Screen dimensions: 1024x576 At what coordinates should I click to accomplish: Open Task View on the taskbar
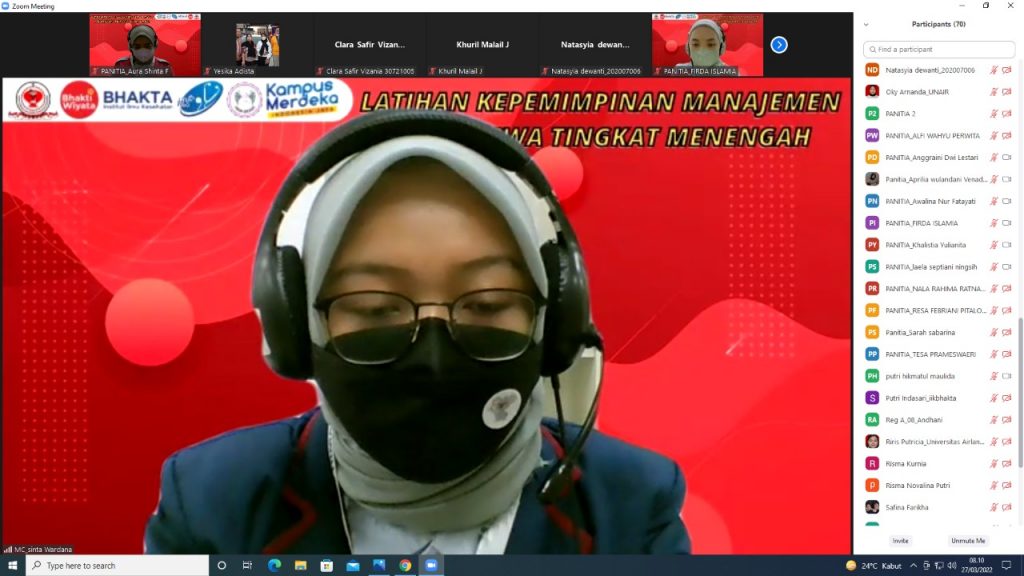click(247, 566)
